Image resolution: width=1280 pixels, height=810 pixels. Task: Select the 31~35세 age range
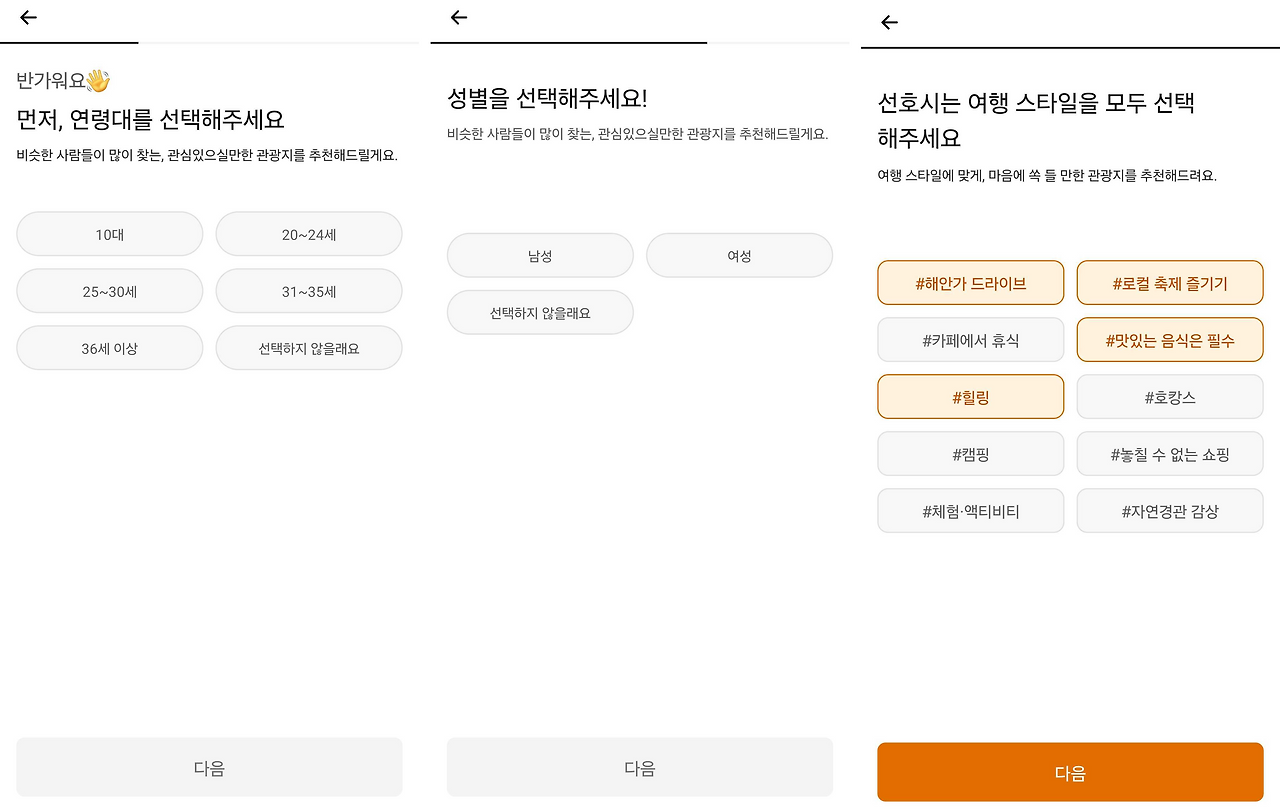(x=309, y=292)
